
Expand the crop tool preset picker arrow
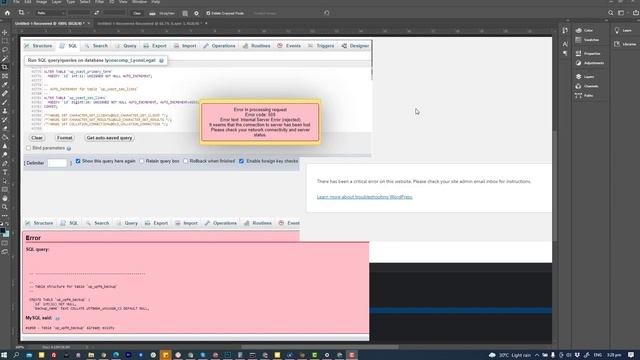[x=28, y=13]
